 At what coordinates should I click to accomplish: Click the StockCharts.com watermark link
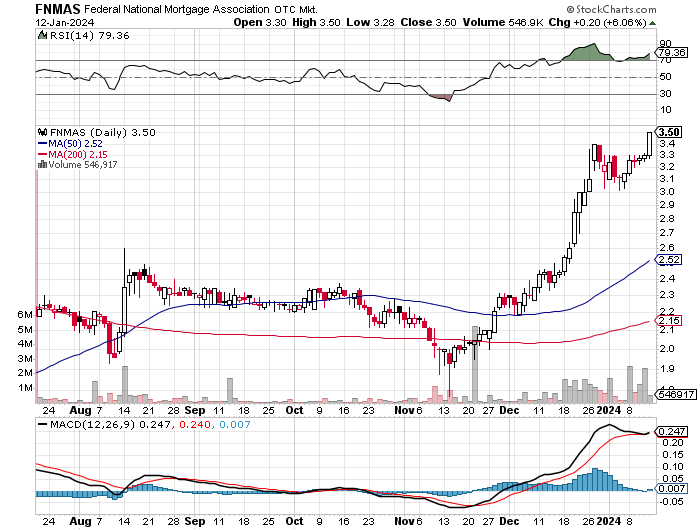[x=612, y=9]
